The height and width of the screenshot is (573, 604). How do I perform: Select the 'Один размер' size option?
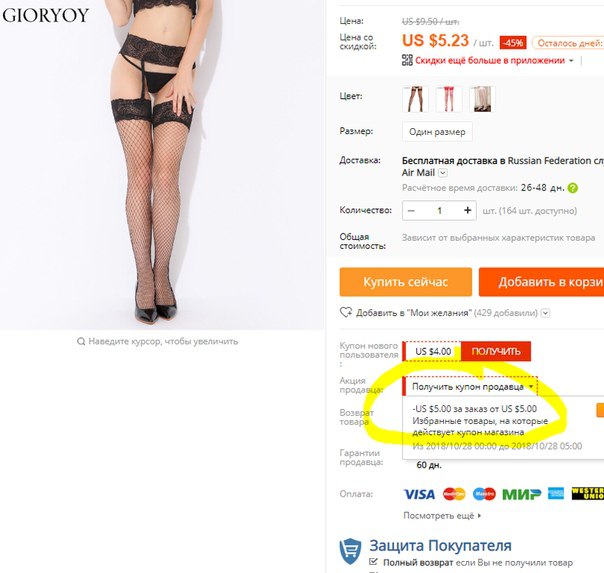(x=437, y=132)
